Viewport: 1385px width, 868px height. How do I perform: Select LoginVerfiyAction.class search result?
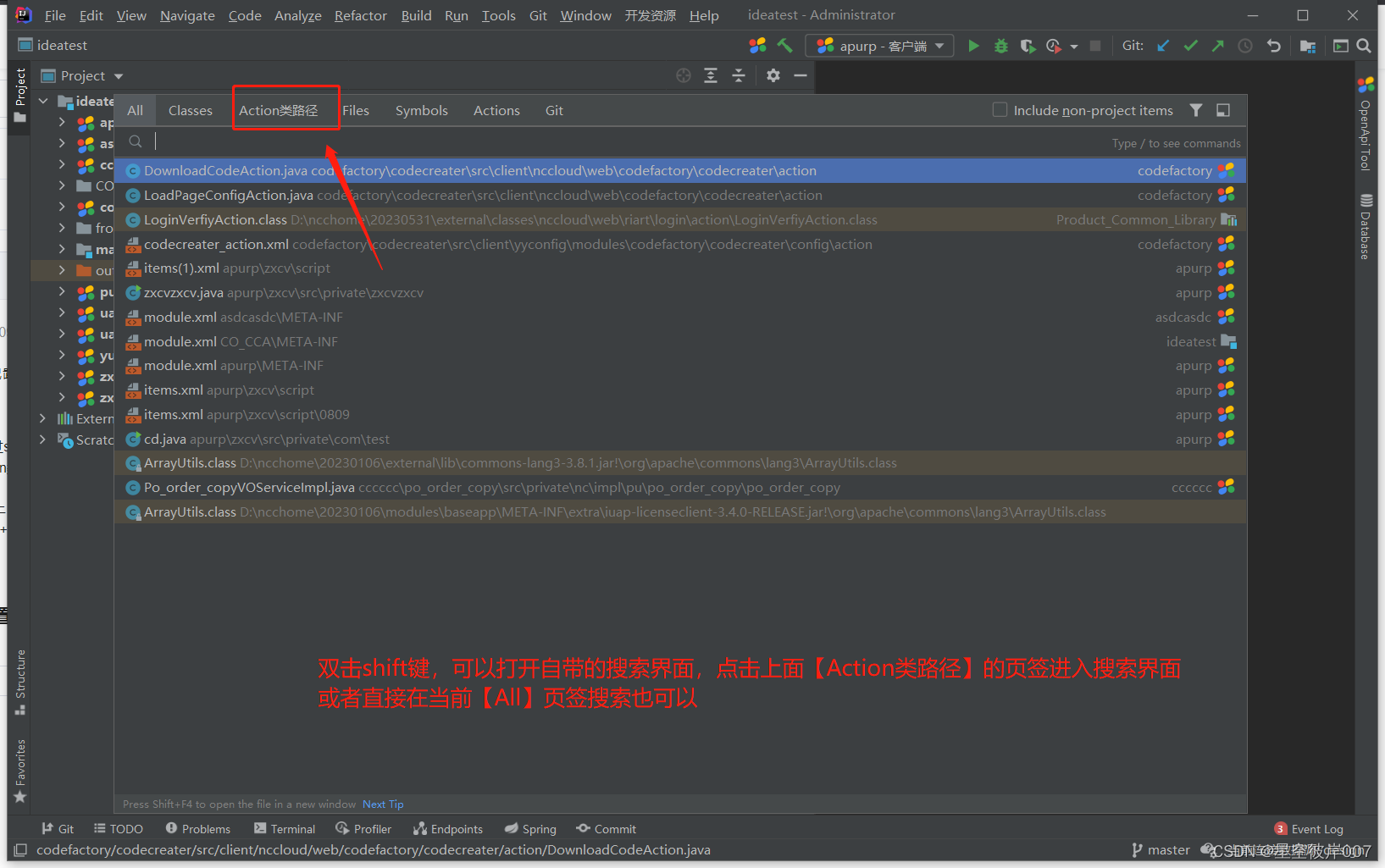click(x=680, y=219)
